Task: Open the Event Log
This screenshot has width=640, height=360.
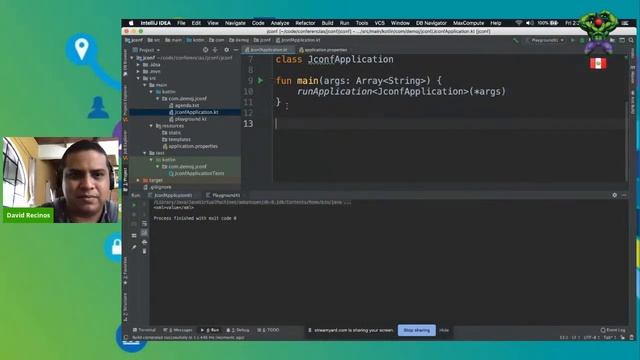Action: pyautogui.click(x=613, y=330)
